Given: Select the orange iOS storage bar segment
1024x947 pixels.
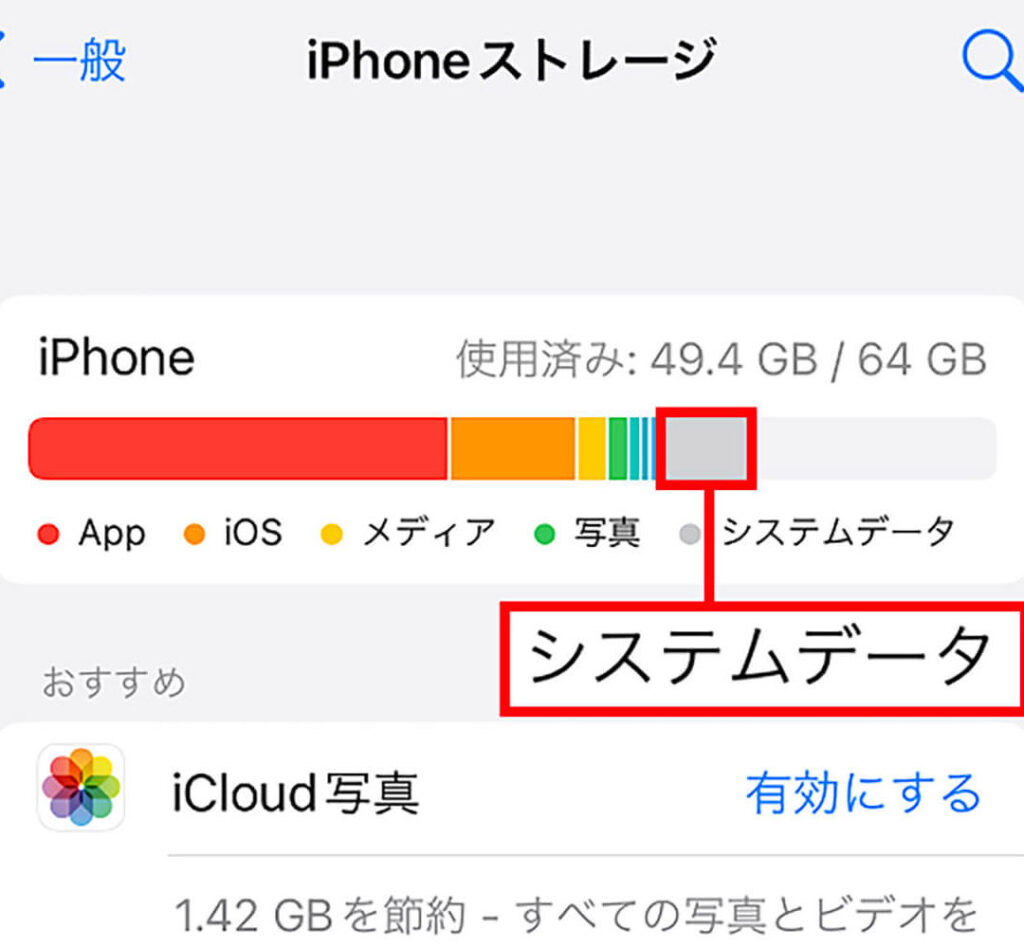Looking at the screenshot, I should tap(513, 449).
